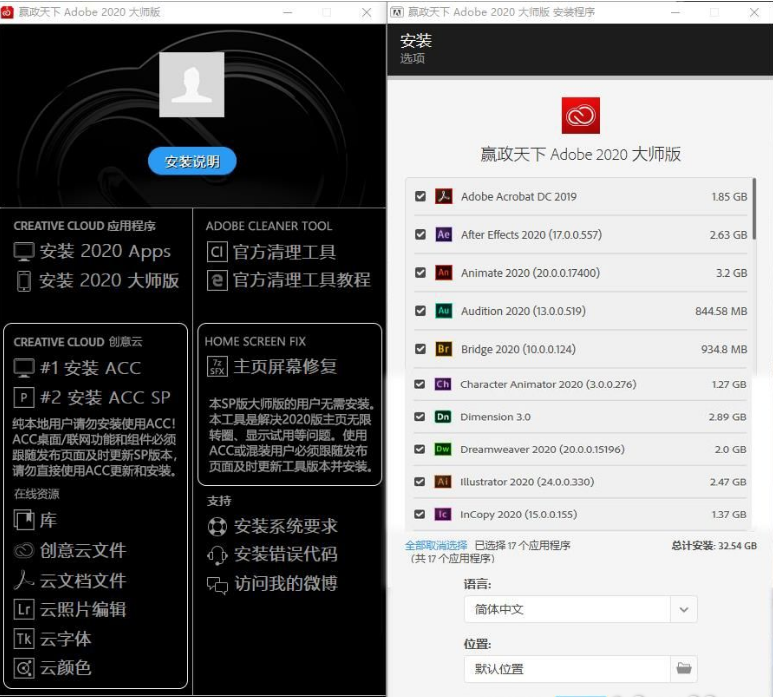The width and height of the screenshot is (773, 697).
Task: Click the 7z SFX icon for 主页屏幕修复
Action: click(x=217, y=367)
